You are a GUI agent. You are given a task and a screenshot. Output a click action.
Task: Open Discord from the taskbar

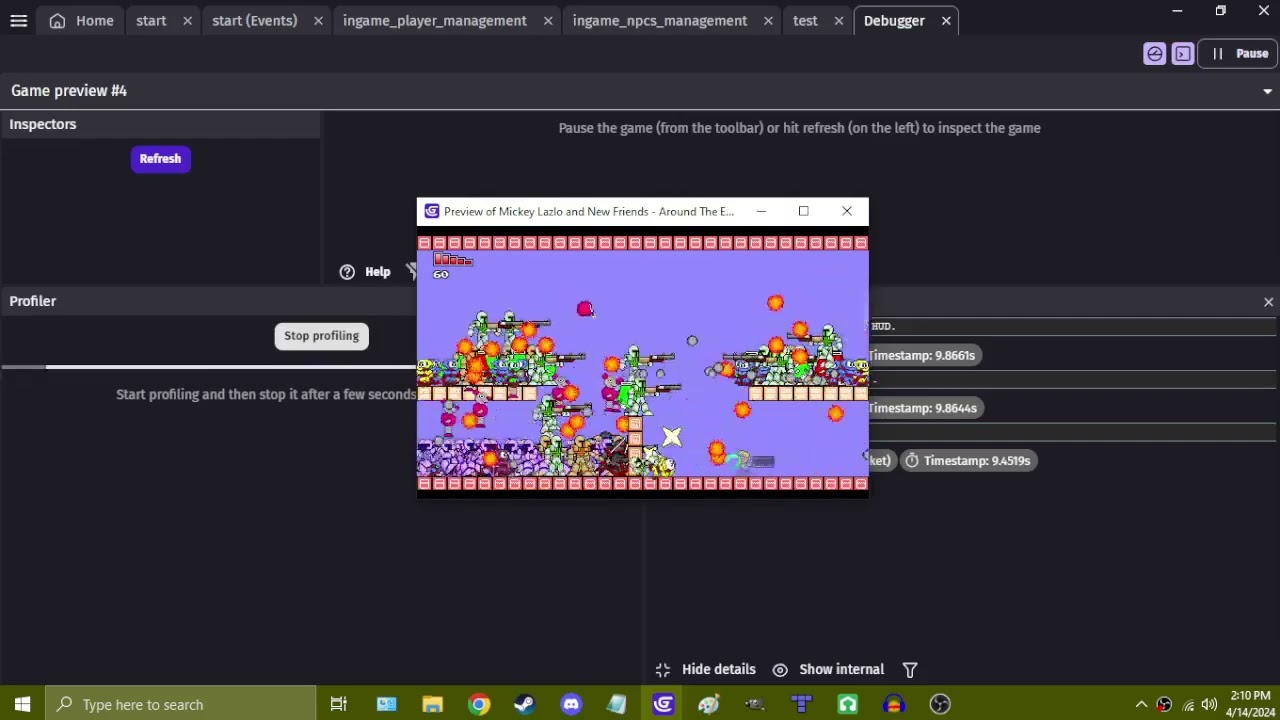click(x=571, y=704)
